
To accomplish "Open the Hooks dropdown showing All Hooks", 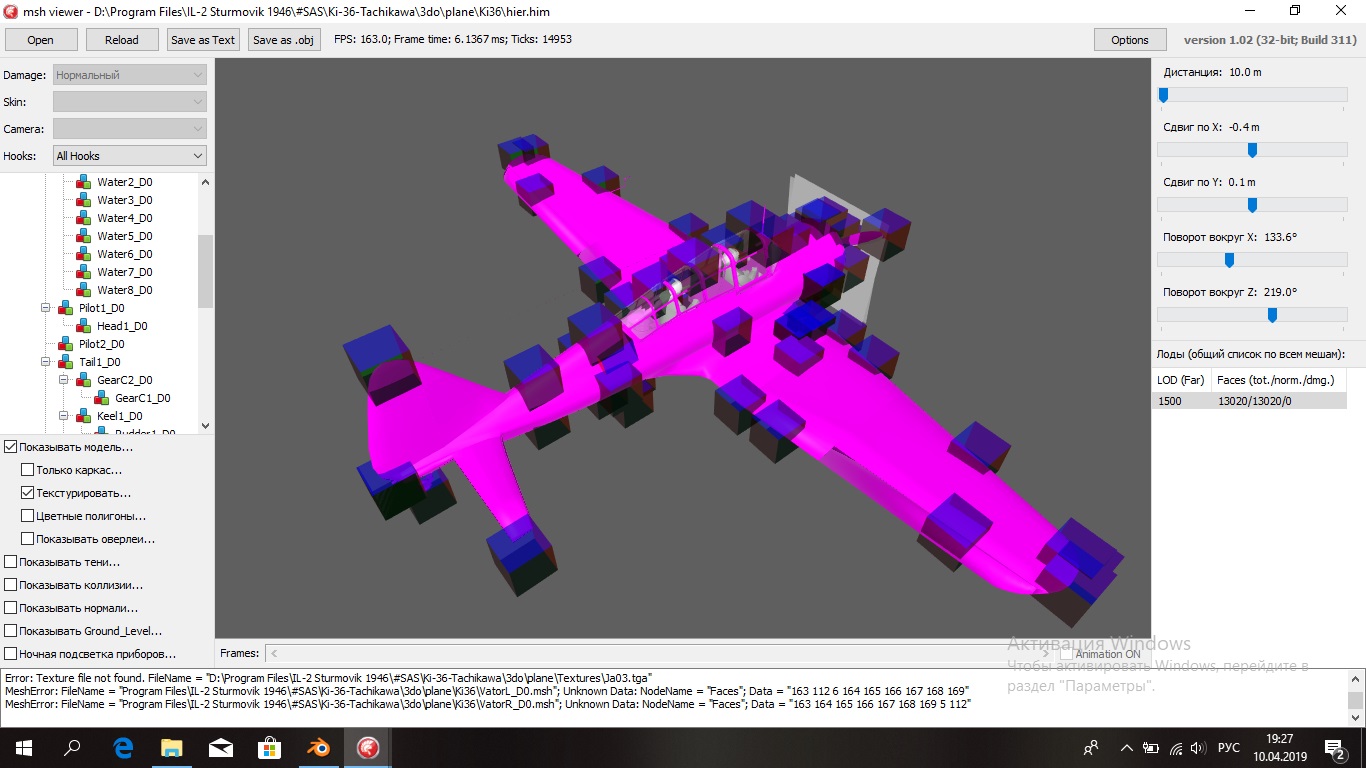I will coord(130,156).
